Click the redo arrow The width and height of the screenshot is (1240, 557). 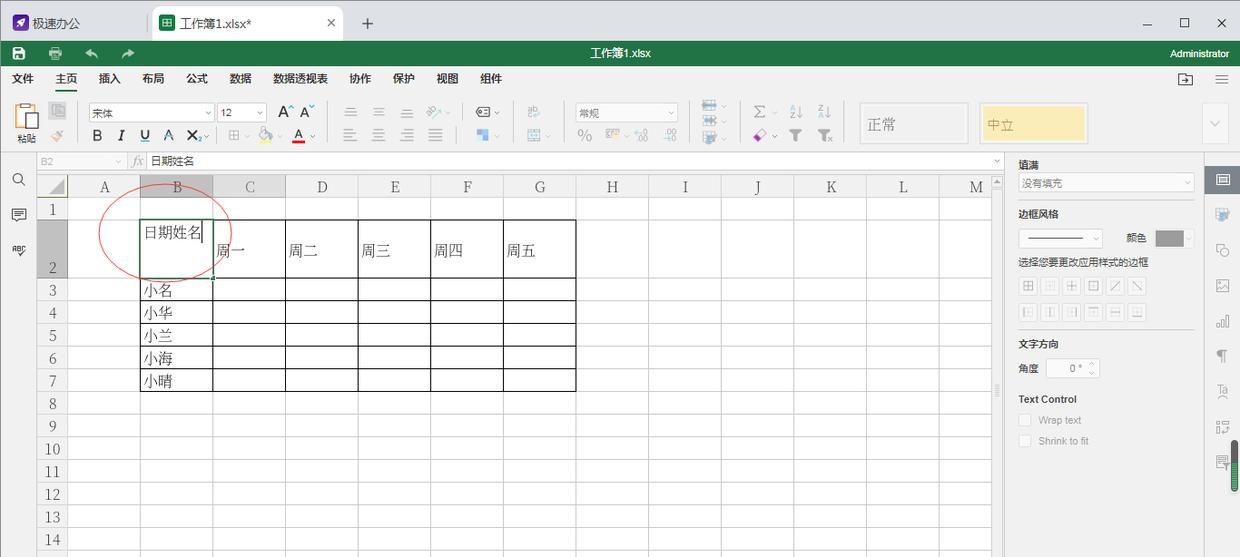[128, 53]
